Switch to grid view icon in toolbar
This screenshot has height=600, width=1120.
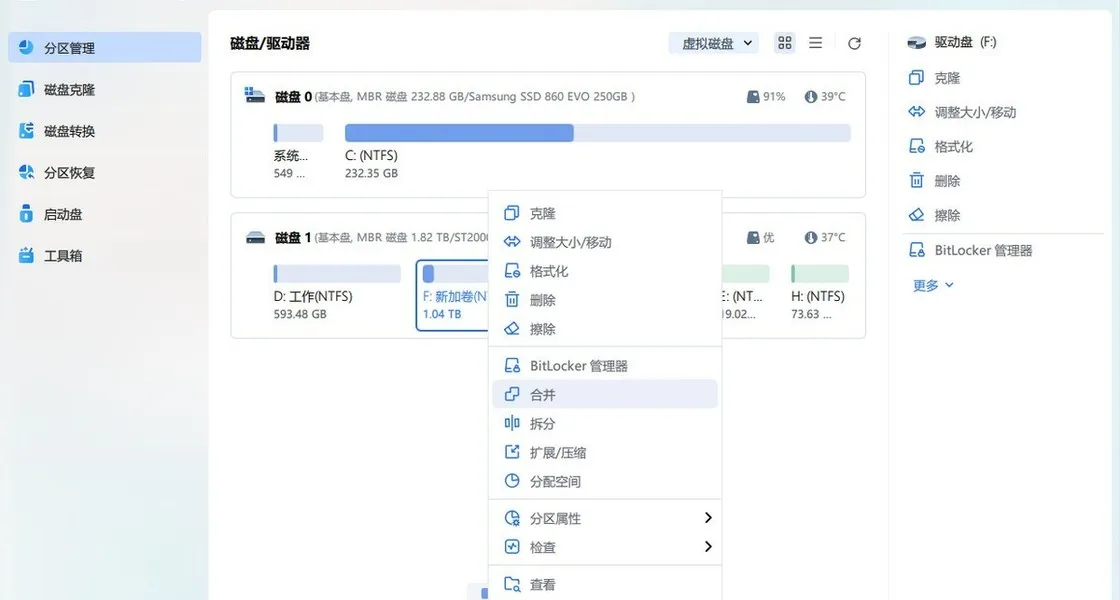(785, 43)
